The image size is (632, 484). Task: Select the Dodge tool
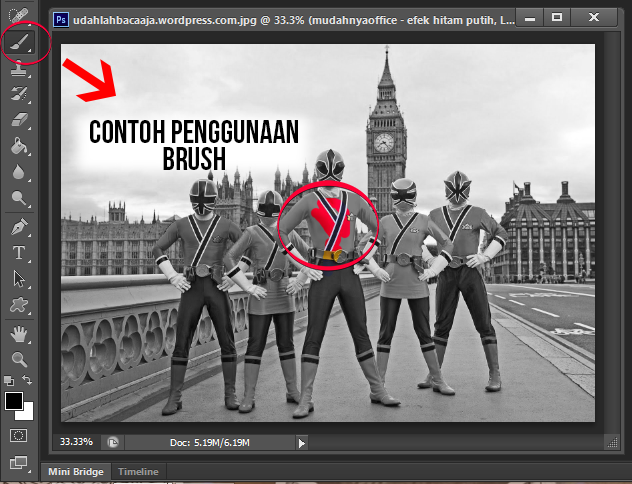tap(19, 197)
